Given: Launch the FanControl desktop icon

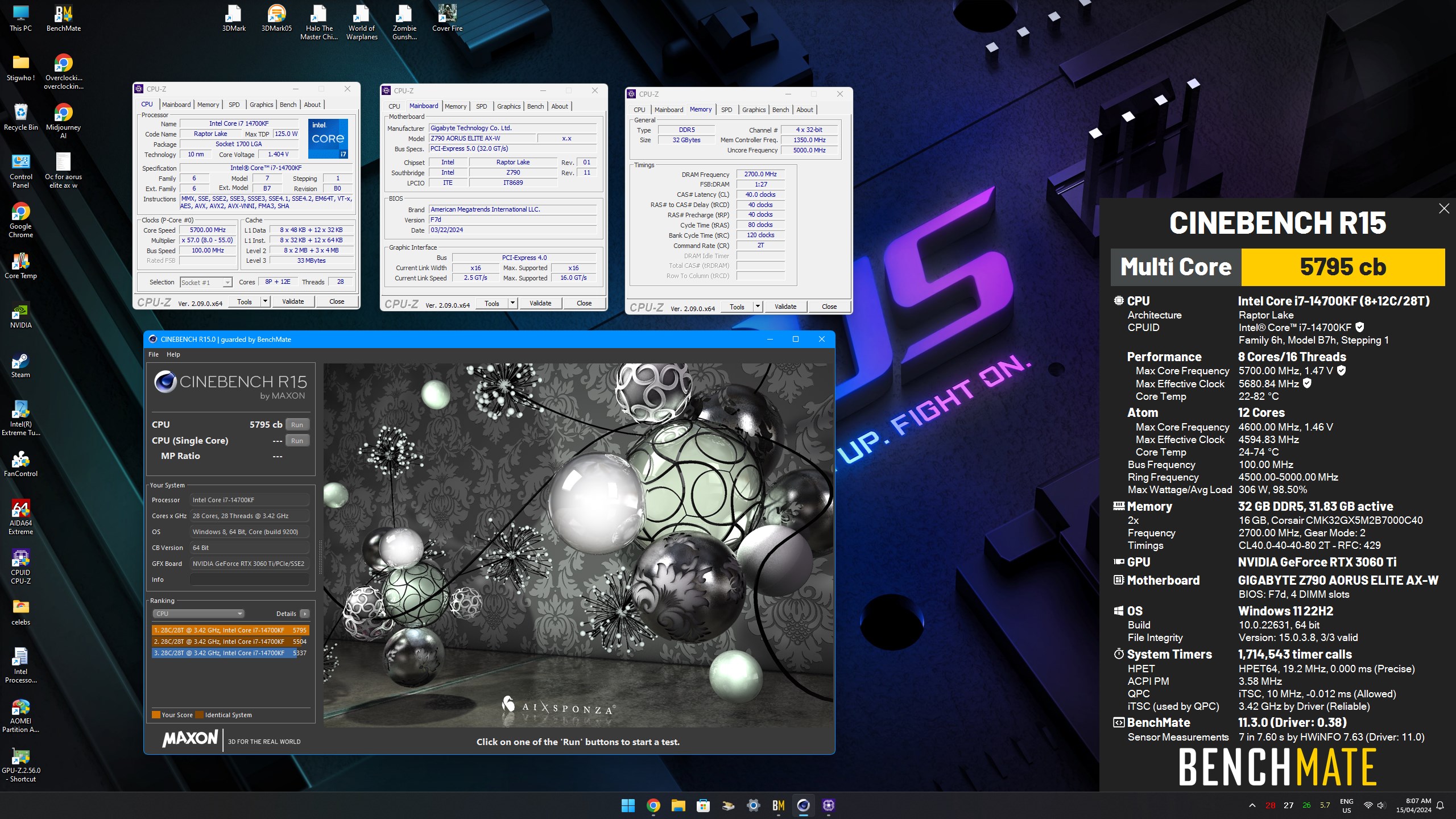Looking at the screenshot, I should pos(20,464).
